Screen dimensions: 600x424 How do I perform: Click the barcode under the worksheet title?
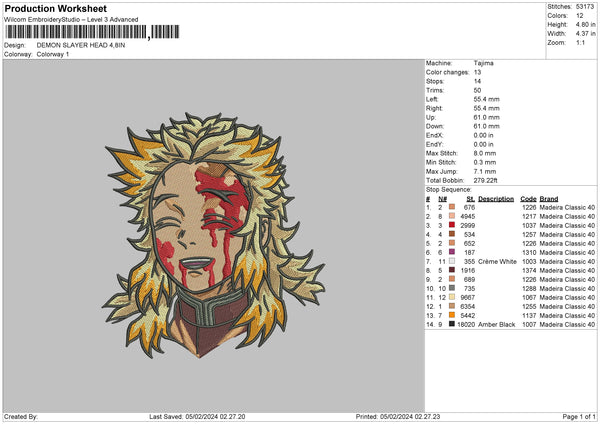pyautogui.click(x=92, y=32)
